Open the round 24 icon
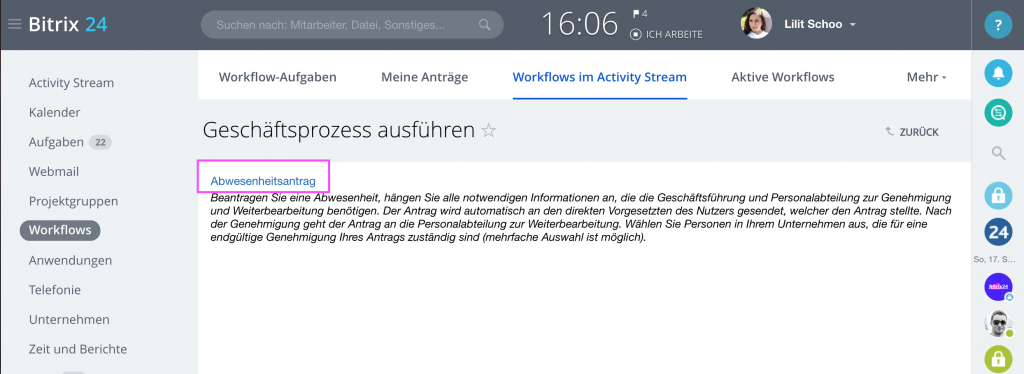The width and height of the screenshot is (1024, 374). [998, 232]
